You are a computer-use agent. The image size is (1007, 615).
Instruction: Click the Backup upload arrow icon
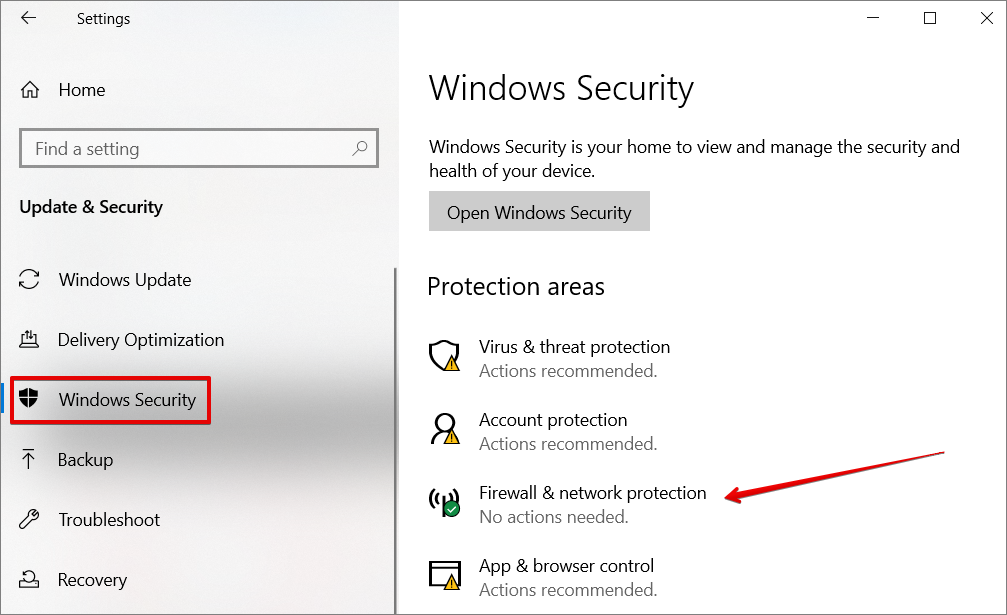tap(30, 460)
